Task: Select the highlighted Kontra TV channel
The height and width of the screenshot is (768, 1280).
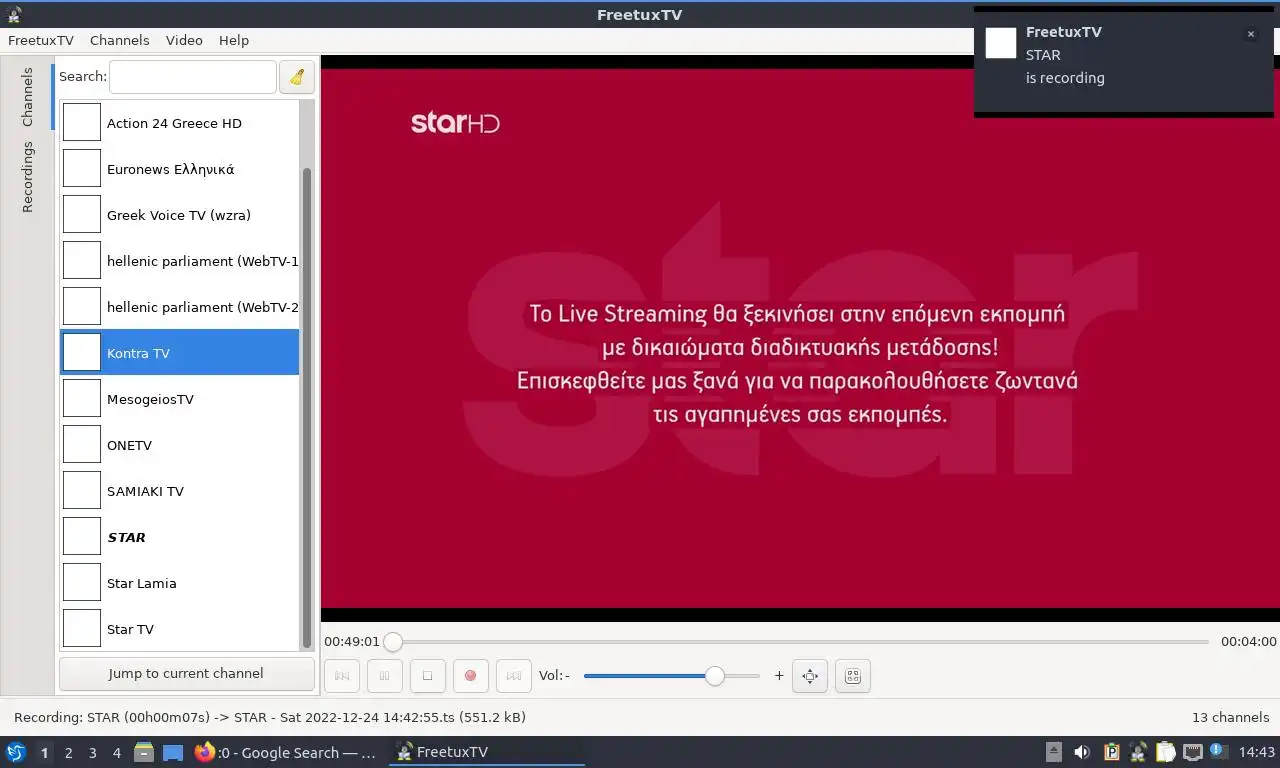Action: click(x=180, y=353)
